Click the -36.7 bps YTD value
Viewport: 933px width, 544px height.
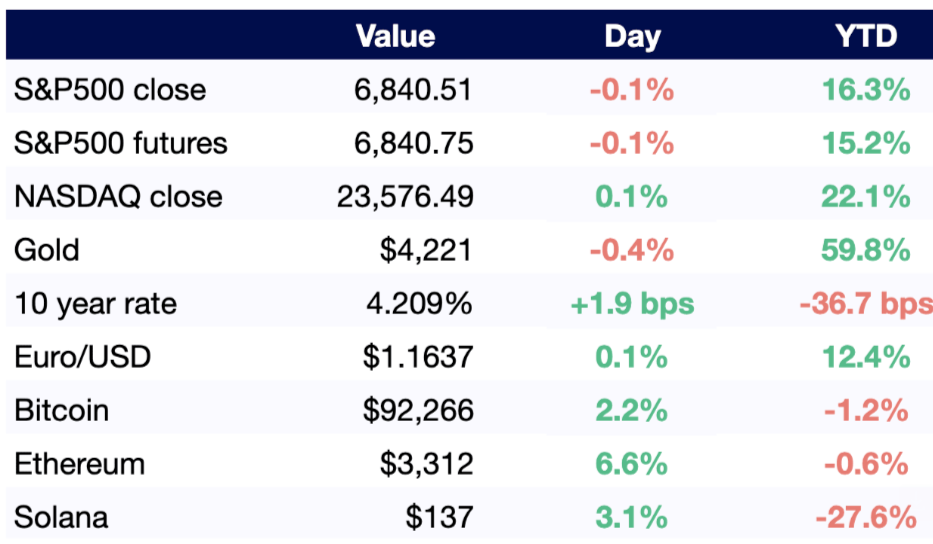point(866,303)
